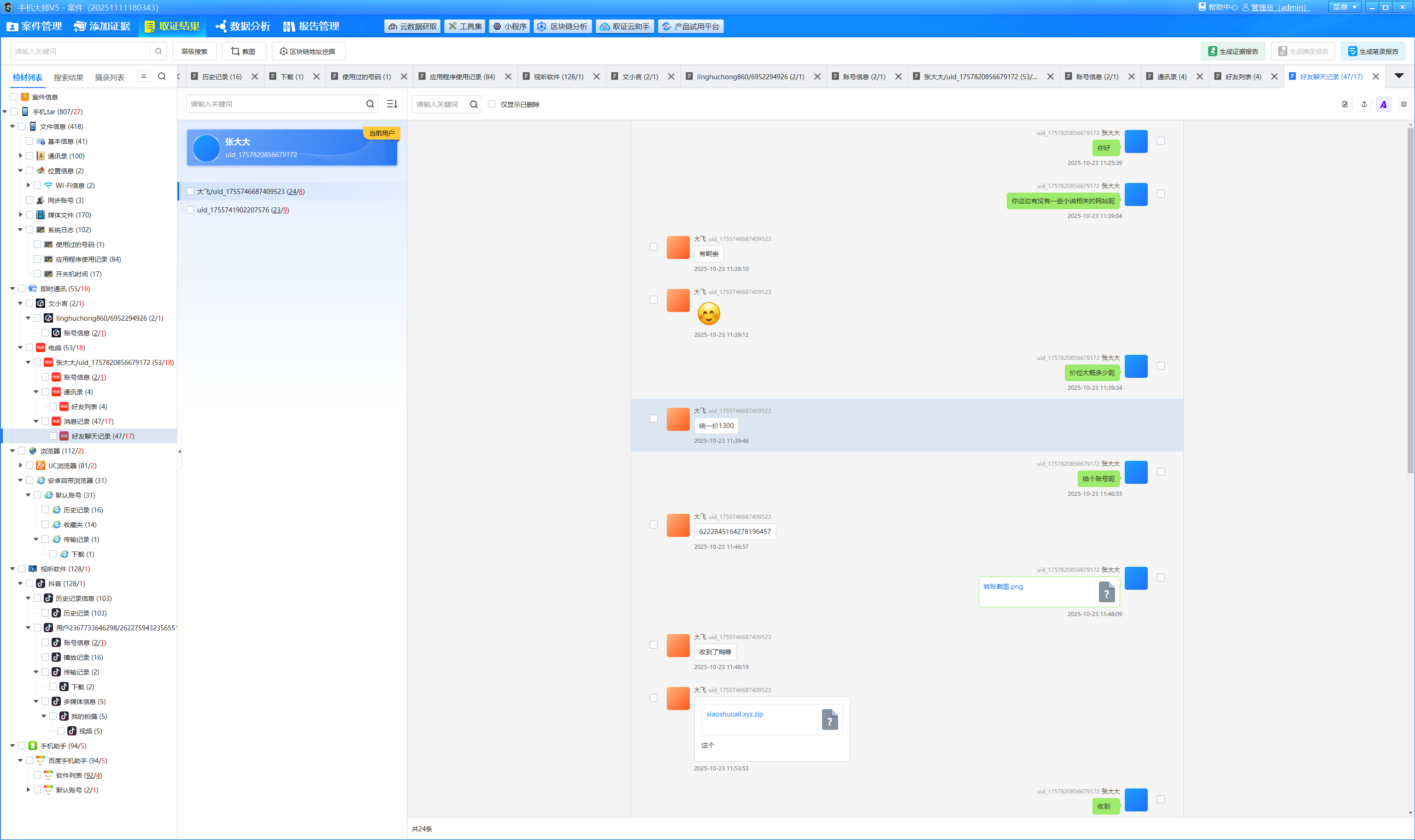Switch to the 数据分析 main menu
Viewport: 1415px width, 840px height.
[x=243, y=27]
